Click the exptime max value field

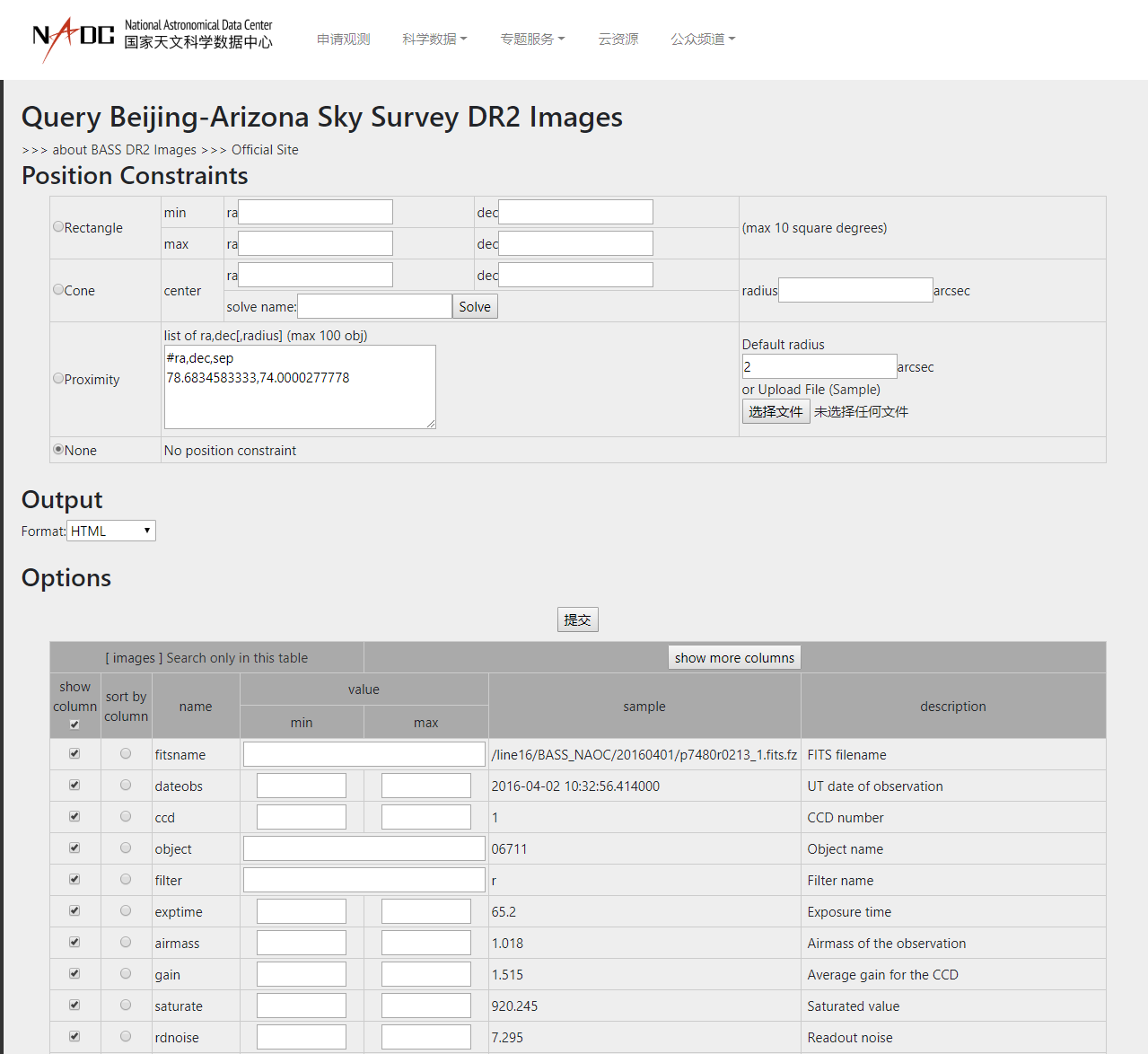426,911
